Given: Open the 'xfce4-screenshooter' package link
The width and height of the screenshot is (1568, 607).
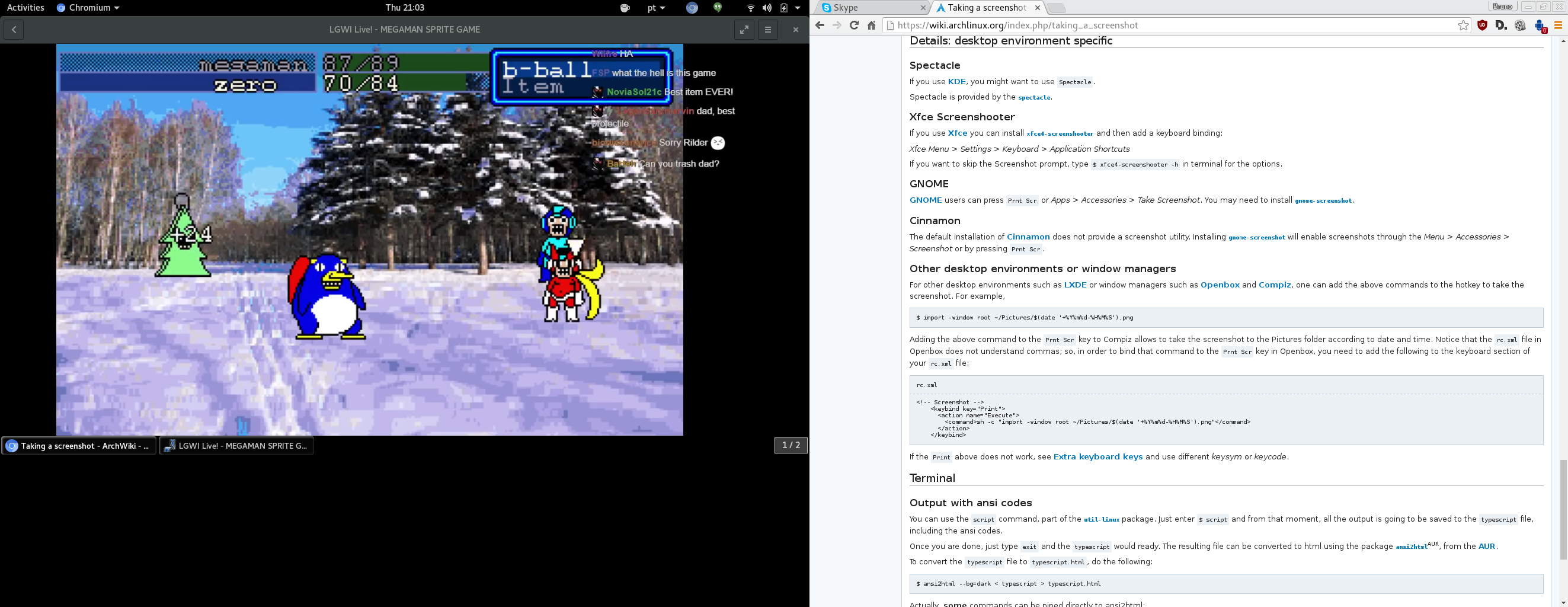Looking at the screenshot, I should (1060, 134).
